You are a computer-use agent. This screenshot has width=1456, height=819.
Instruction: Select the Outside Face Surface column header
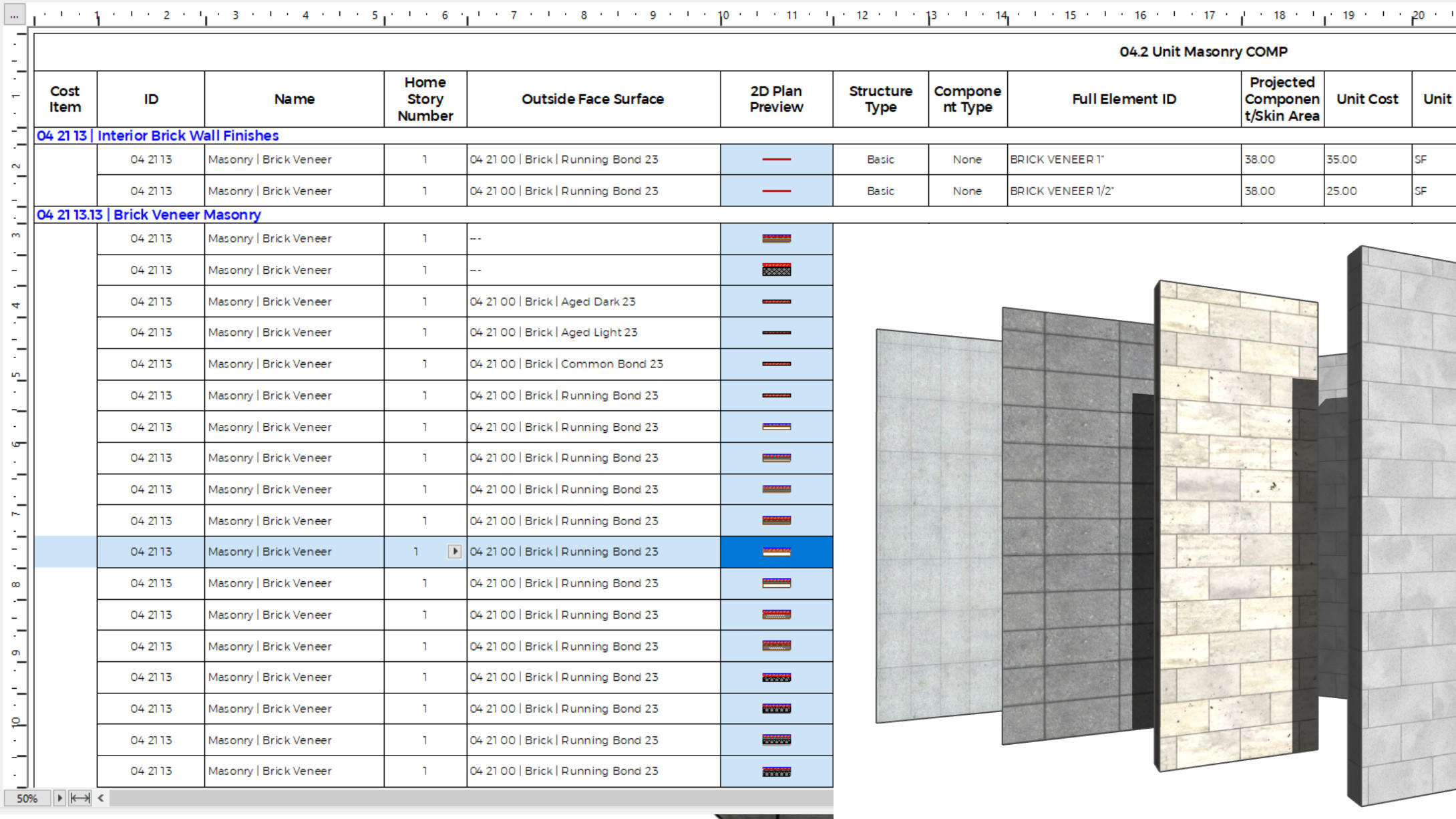coord(592,99)
